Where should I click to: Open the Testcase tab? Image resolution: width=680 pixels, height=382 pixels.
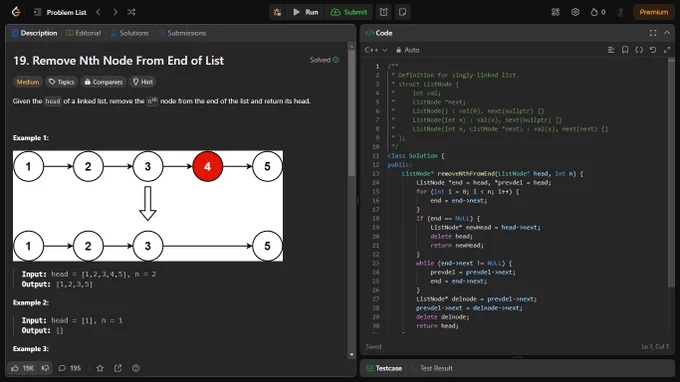[384, 368]
